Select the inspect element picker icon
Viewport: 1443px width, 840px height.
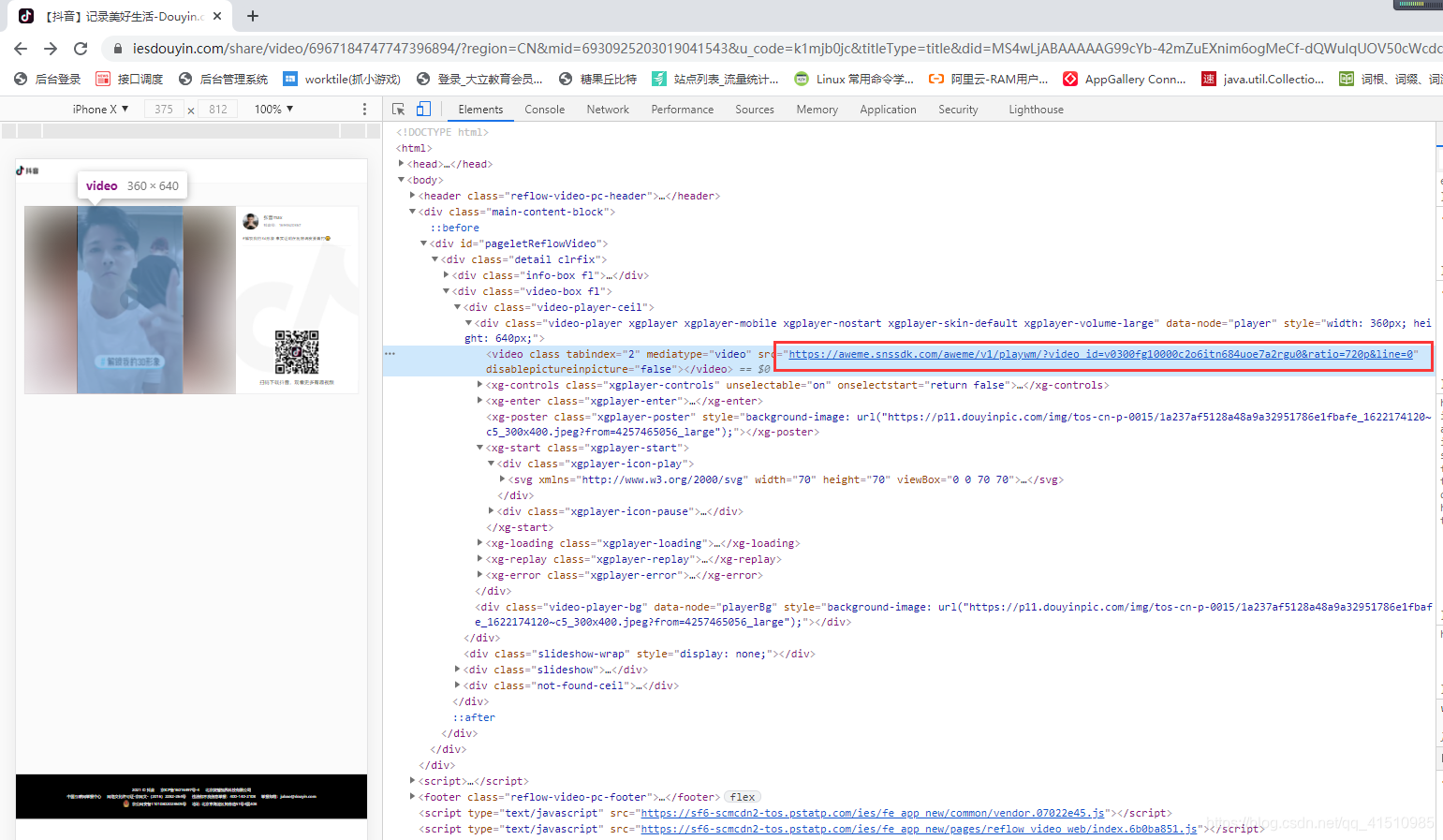pos(399,109)
